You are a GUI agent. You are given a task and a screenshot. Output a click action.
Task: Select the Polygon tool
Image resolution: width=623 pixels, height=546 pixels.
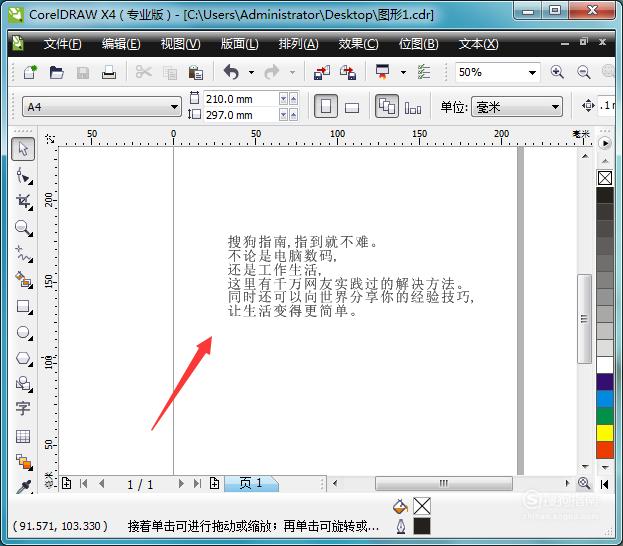point(24,358)
